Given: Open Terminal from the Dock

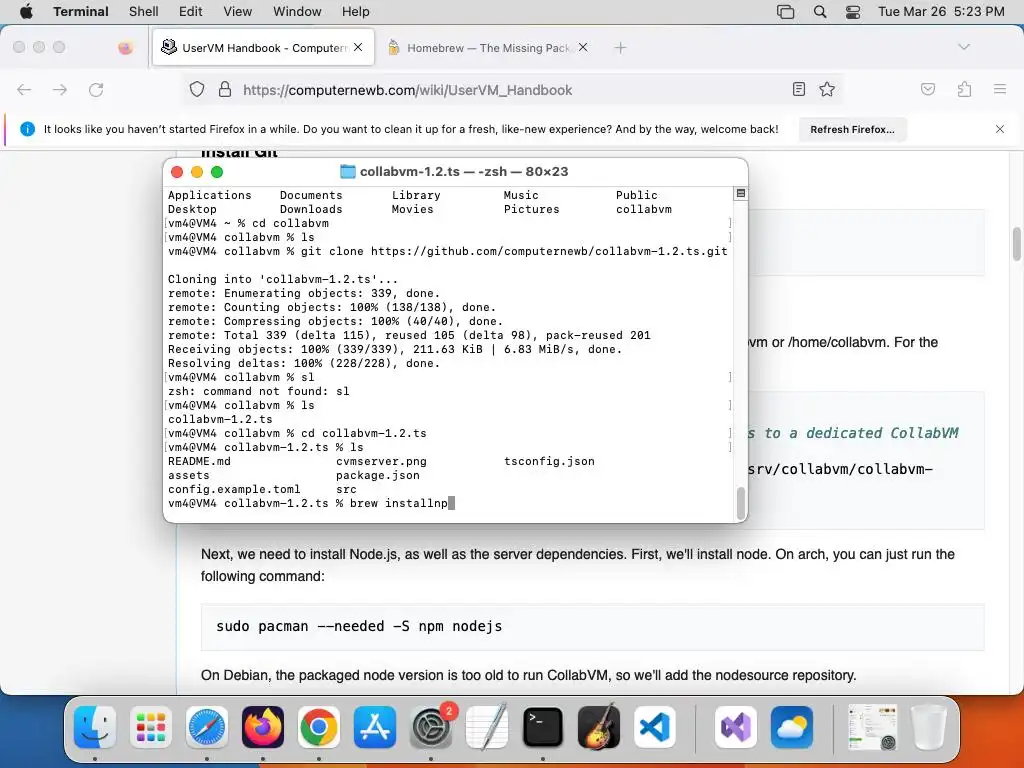Looking at the screenshot, I should click(x=543, y=727).
